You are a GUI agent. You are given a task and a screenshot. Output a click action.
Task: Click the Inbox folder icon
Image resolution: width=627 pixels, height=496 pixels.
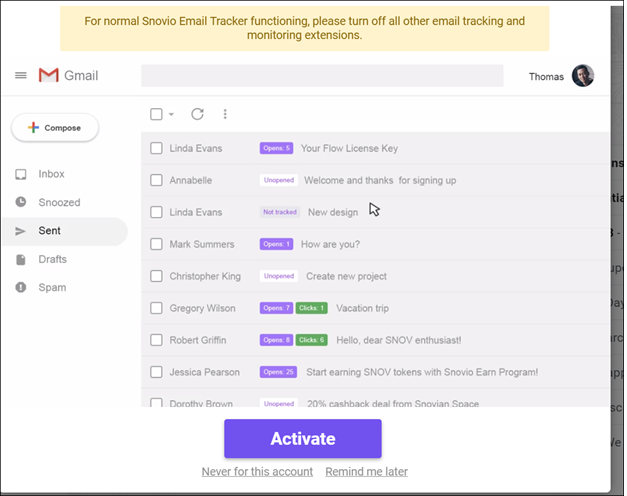tap(21, 174)
